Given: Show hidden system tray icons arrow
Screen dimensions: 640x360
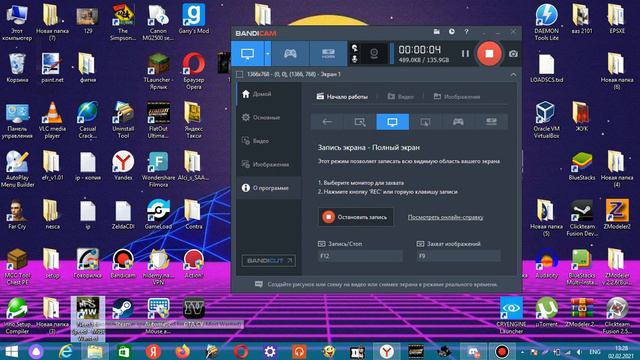Looking at the screenshot, I should tap(523, 351).
